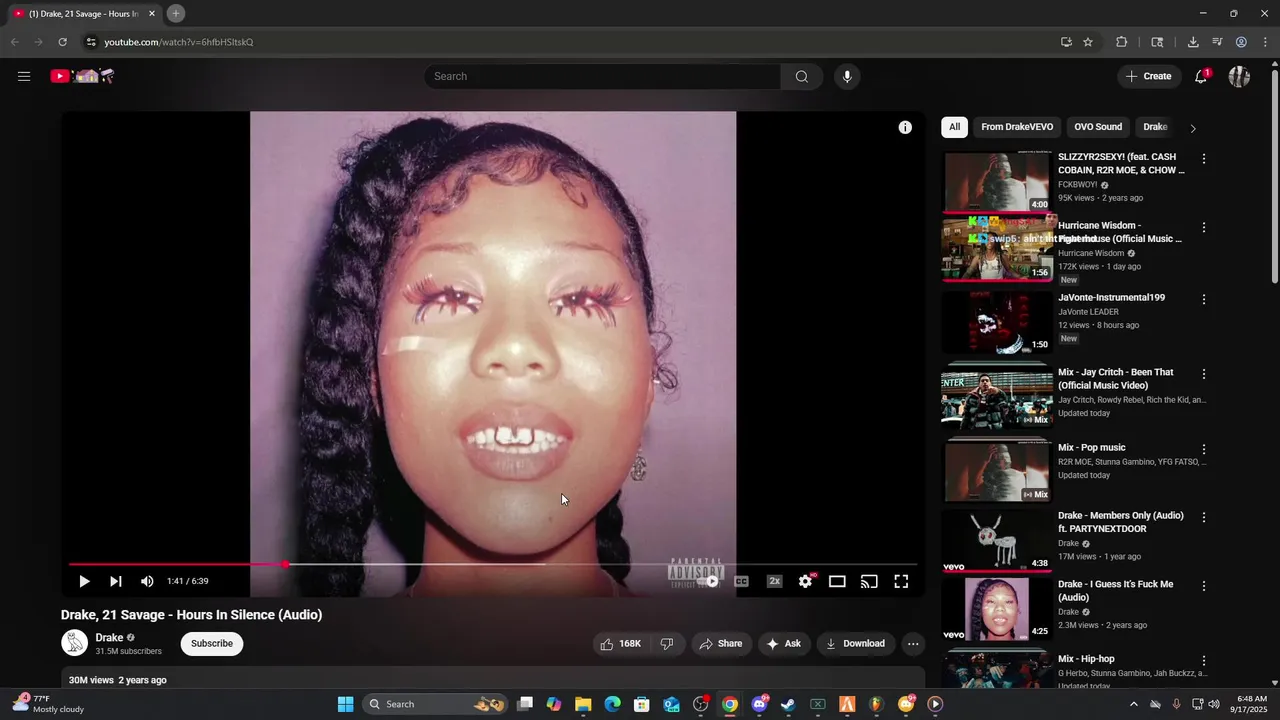Open options for Jay Critch mix
This screenshot has width=1280, height=720.
pos(1204,374)
